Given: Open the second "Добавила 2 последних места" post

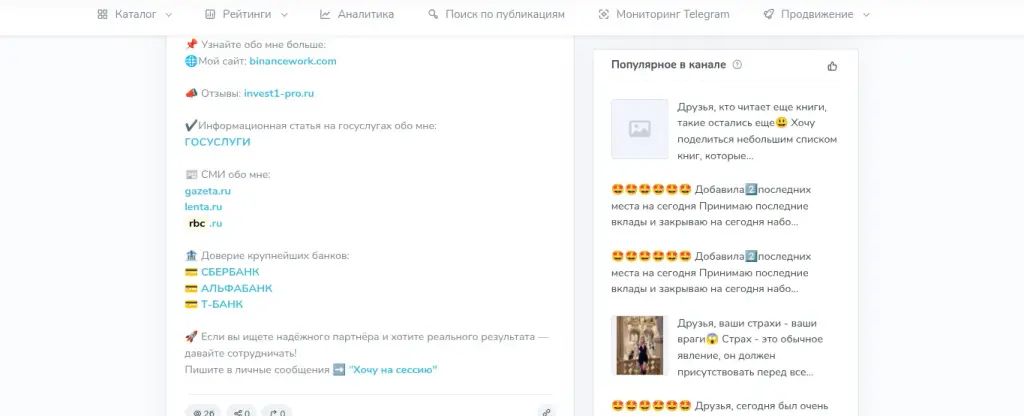Looking at the screenshot, I should [x=711, y=272].
